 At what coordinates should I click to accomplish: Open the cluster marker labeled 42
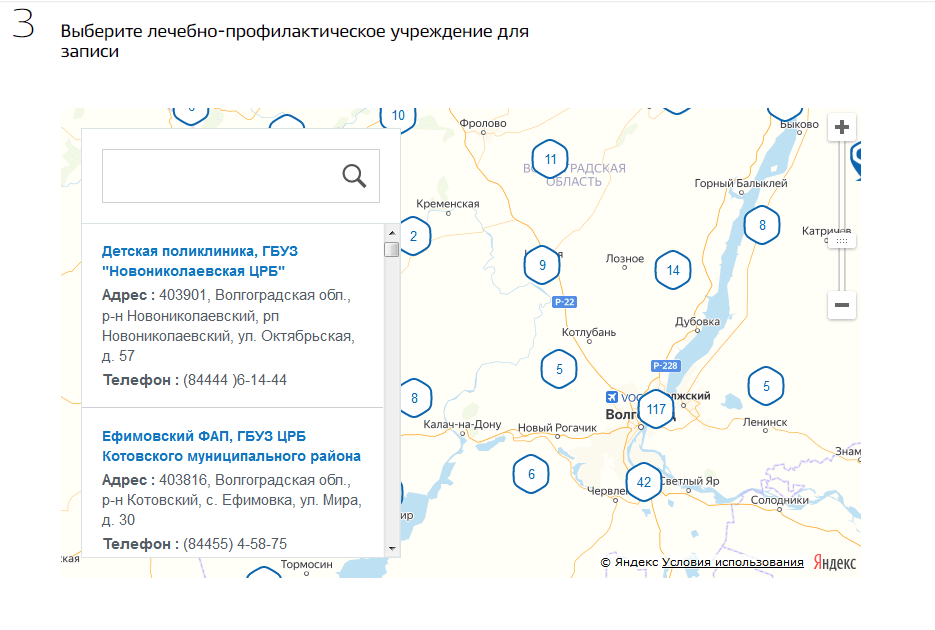643,482
